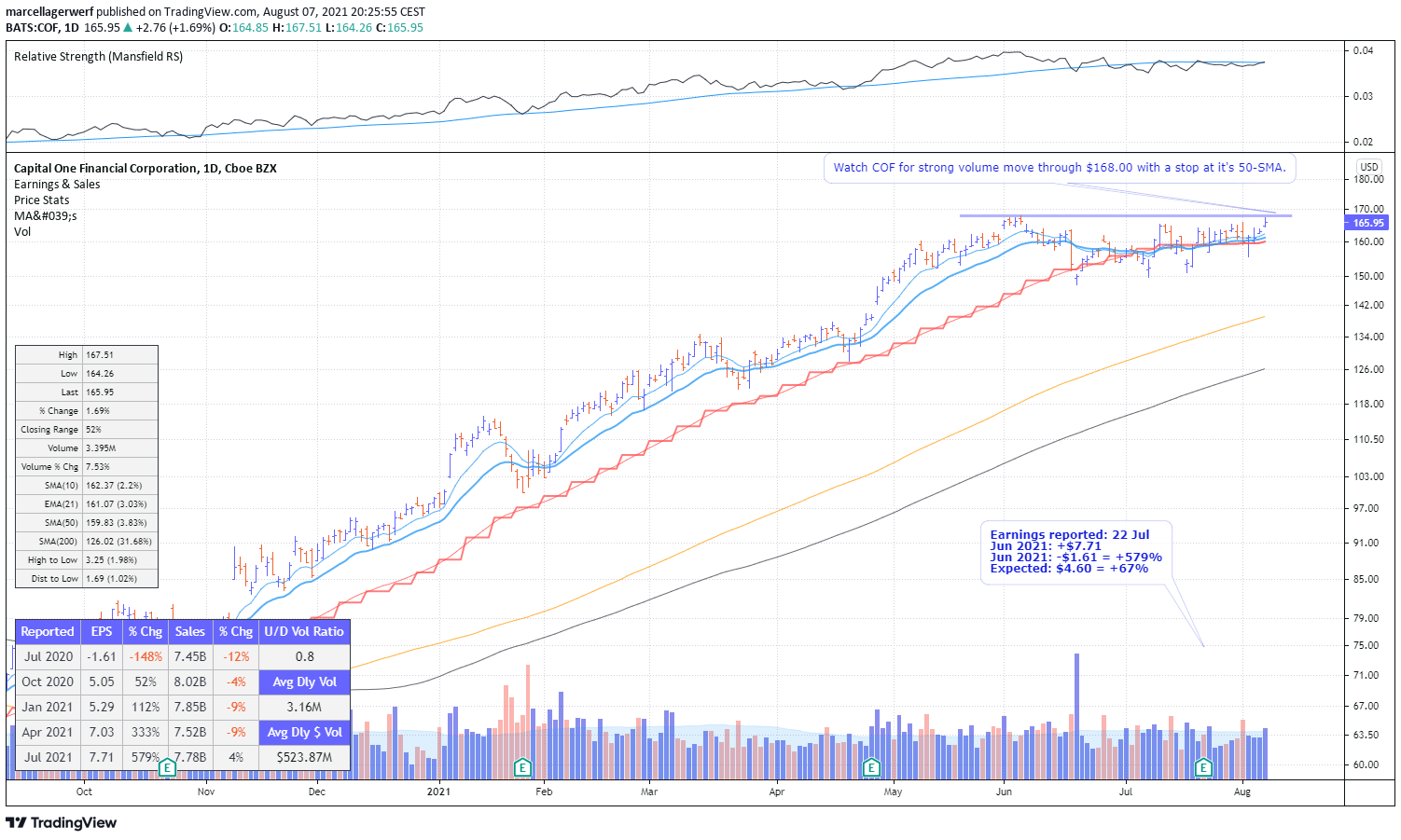Click the earnings E marker in late July
Image resolution: width=1401 pixels, height=840 pixels.
[1203, 768]
